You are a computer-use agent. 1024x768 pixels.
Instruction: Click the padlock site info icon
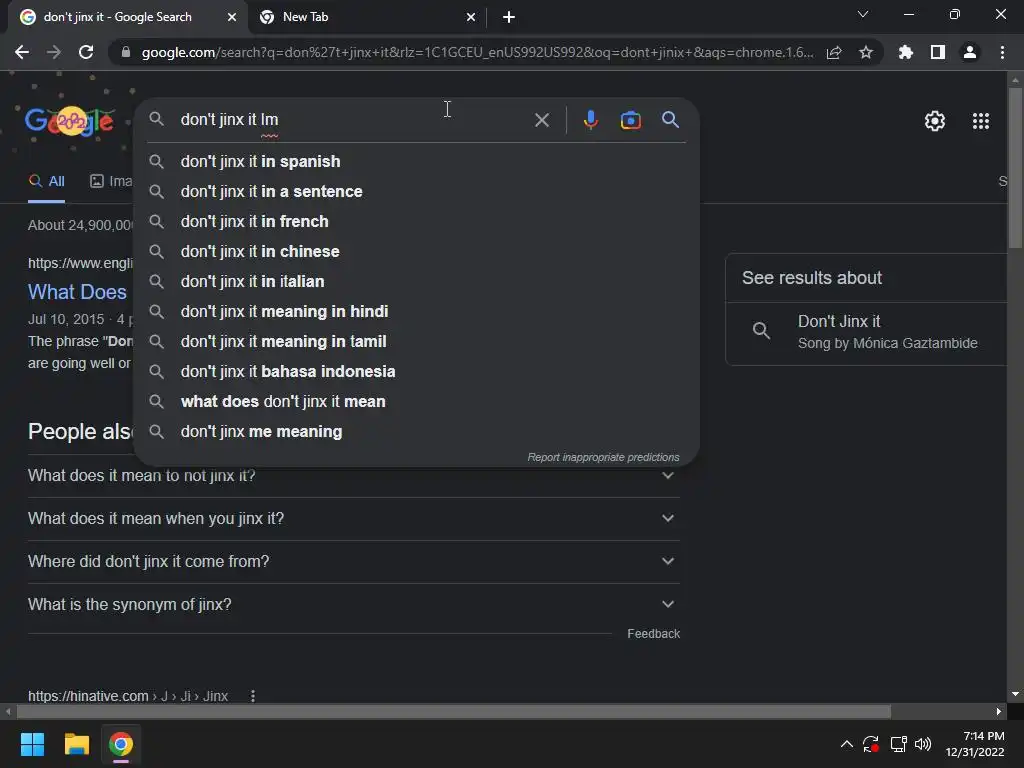[x=126, y=52]
